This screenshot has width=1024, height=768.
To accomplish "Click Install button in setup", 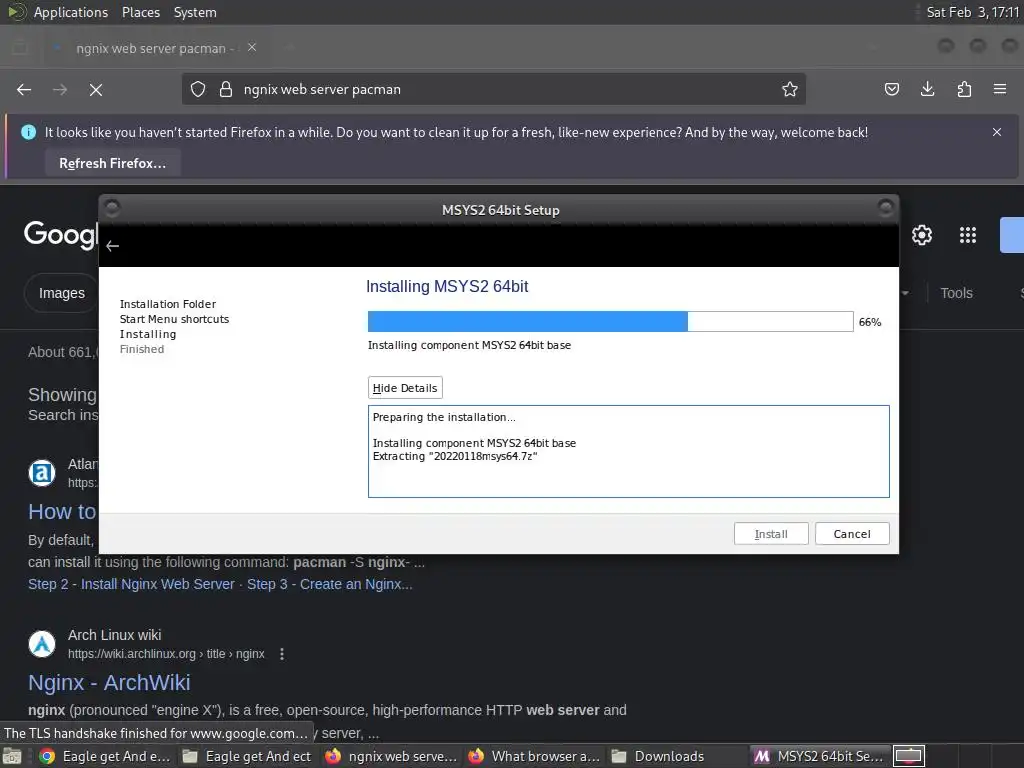I will point(771,534).
